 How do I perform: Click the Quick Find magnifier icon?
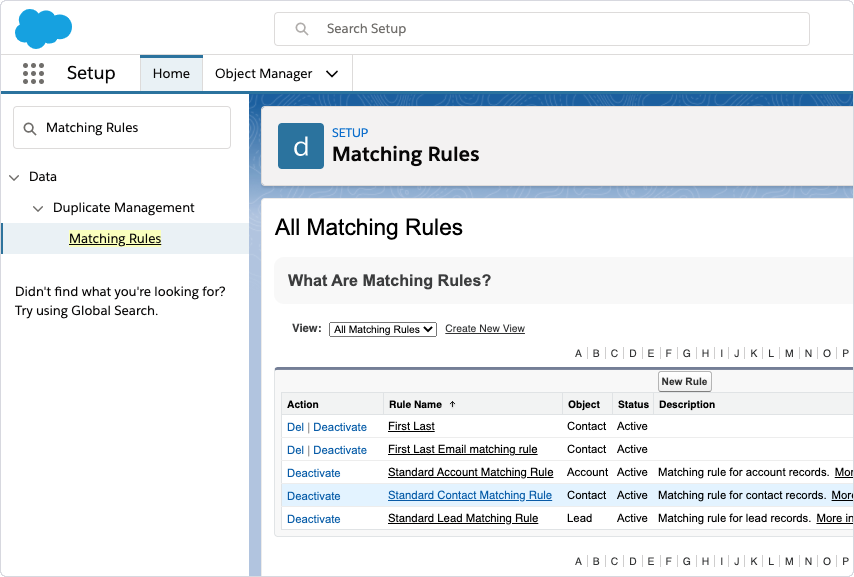pos(28,127)
